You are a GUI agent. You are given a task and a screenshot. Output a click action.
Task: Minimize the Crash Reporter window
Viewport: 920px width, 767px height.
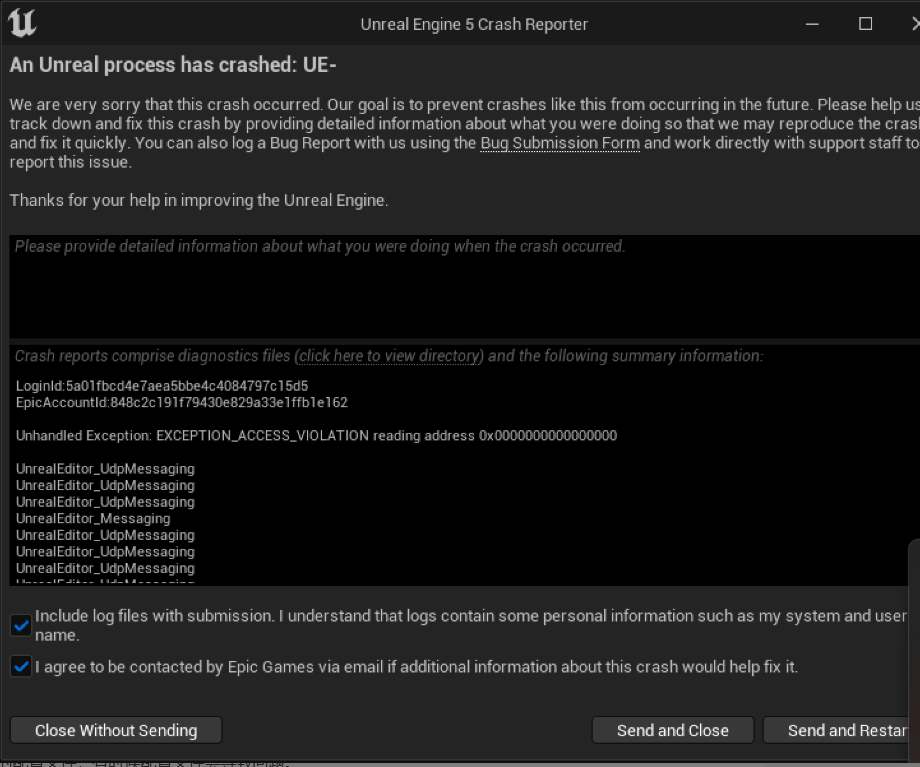[x=812, y=24]
